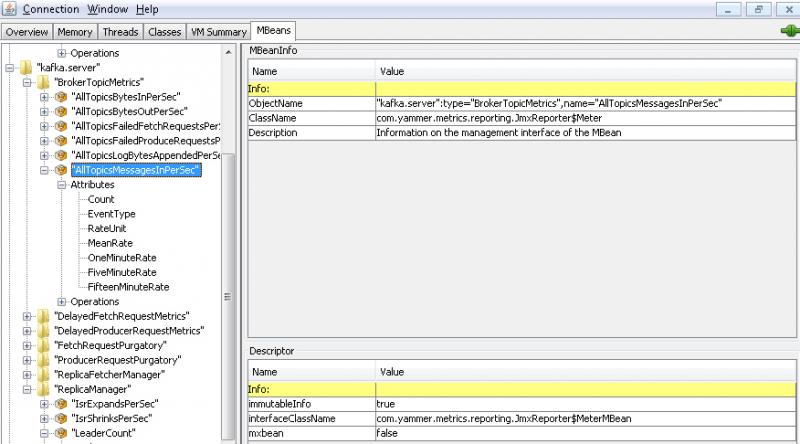The height and width of the screenshot is (444, 800).
Task: Expand the ProducerRequestPurgatory node
Action: pos(26,360)
